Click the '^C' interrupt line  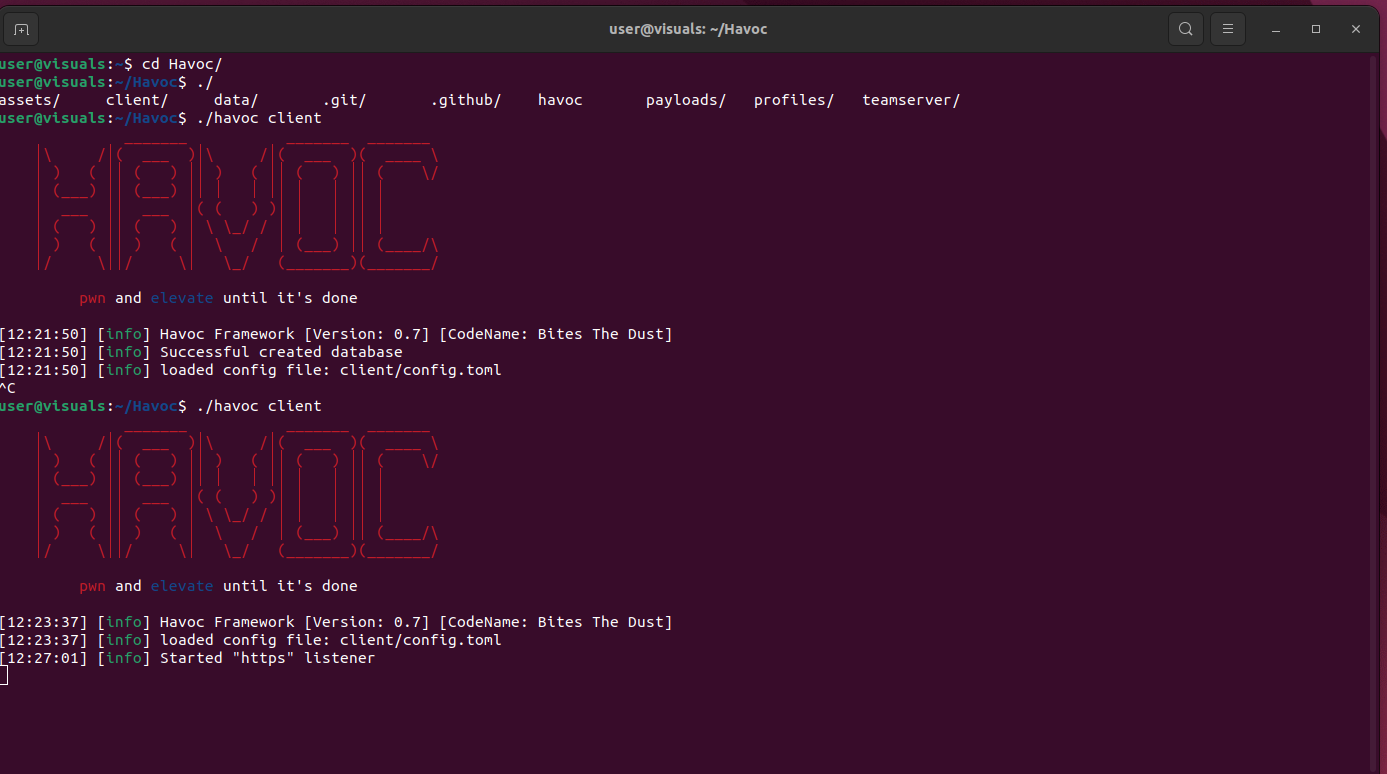pyautogui.click(x=8, y=388)
